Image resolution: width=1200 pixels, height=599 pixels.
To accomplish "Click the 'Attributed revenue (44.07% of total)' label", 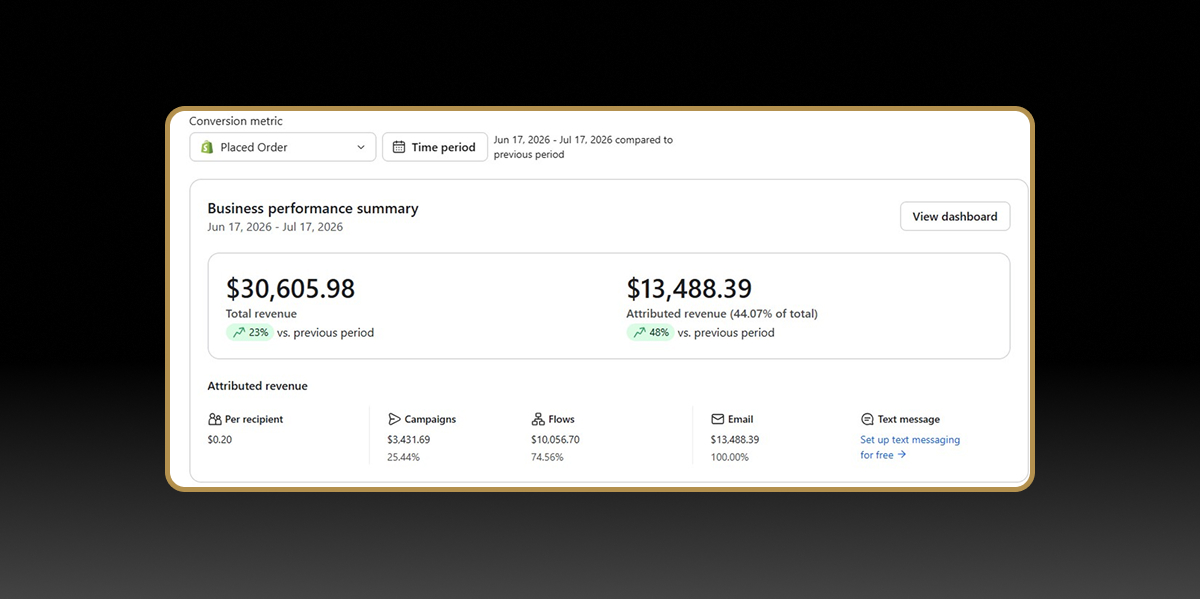I will point(722,313).
